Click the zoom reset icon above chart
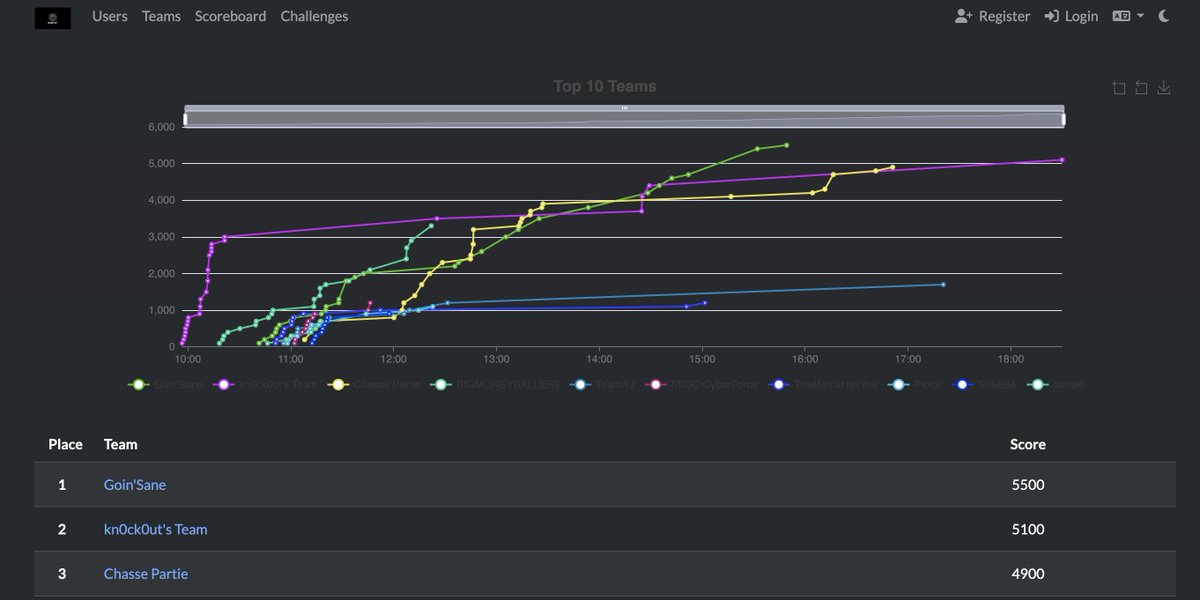Screen dimensions: 1200x600 [1141, 88]
